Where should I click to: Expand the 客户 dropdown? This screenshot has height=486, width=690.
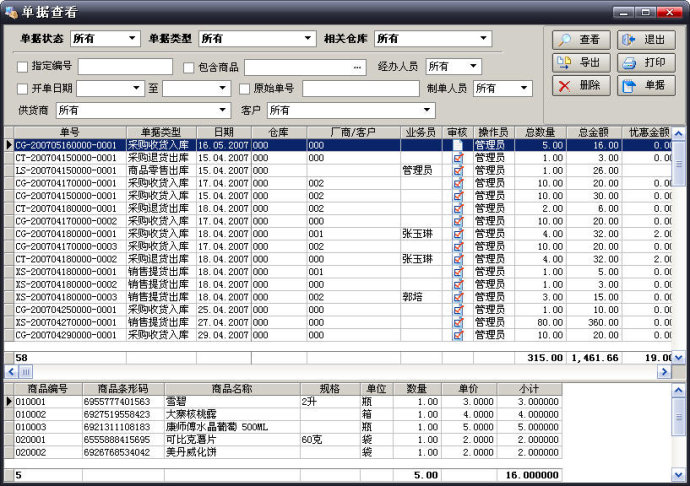click(x=426, y=110)
